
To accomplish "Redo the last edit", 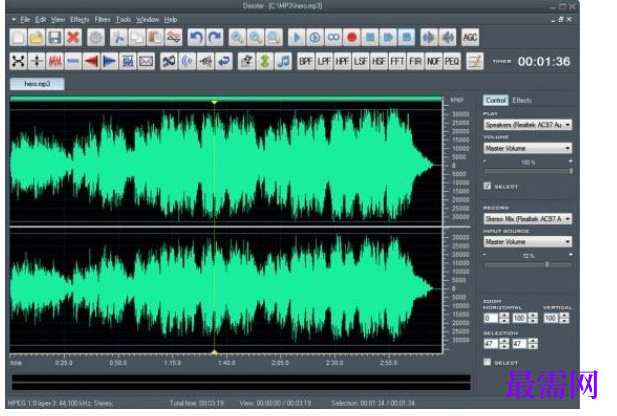I will point(215,37).
